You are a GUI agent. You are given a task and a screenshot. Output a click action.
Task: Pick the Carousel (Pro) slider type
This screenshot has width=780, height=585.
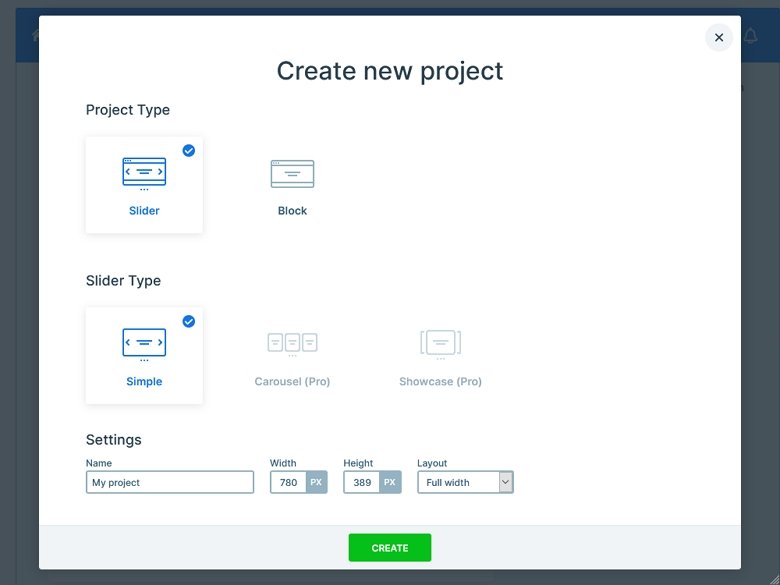pyautogui.click(x=292, y=356)
